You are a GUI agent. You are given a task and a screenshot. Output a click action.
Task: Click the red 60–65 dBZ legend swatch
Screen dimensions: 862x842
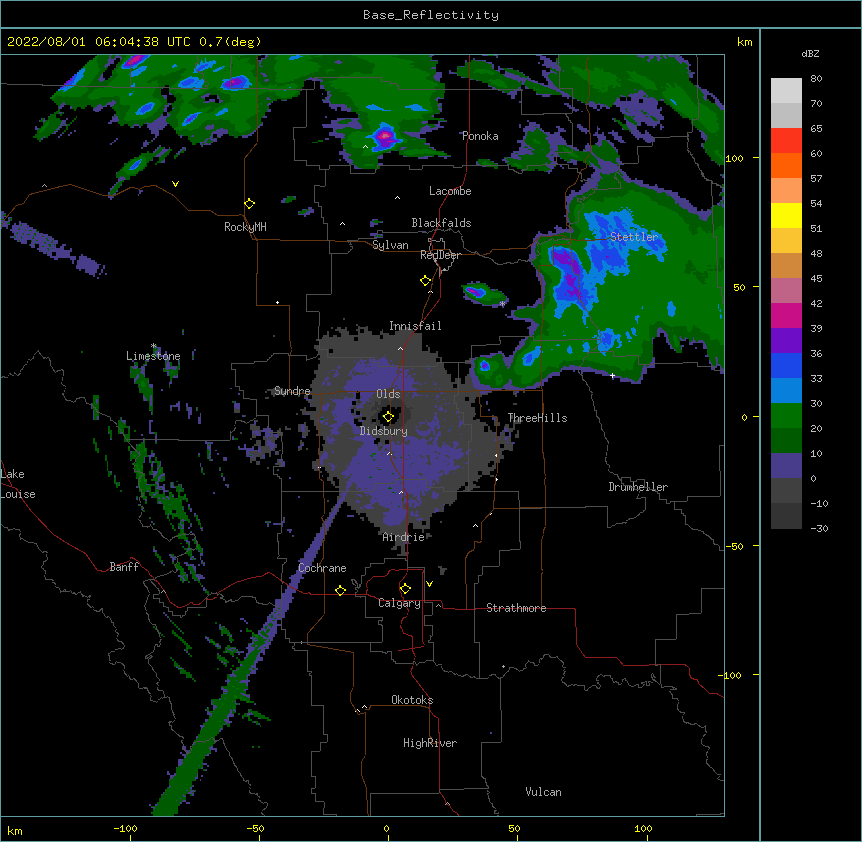[786, 141]
